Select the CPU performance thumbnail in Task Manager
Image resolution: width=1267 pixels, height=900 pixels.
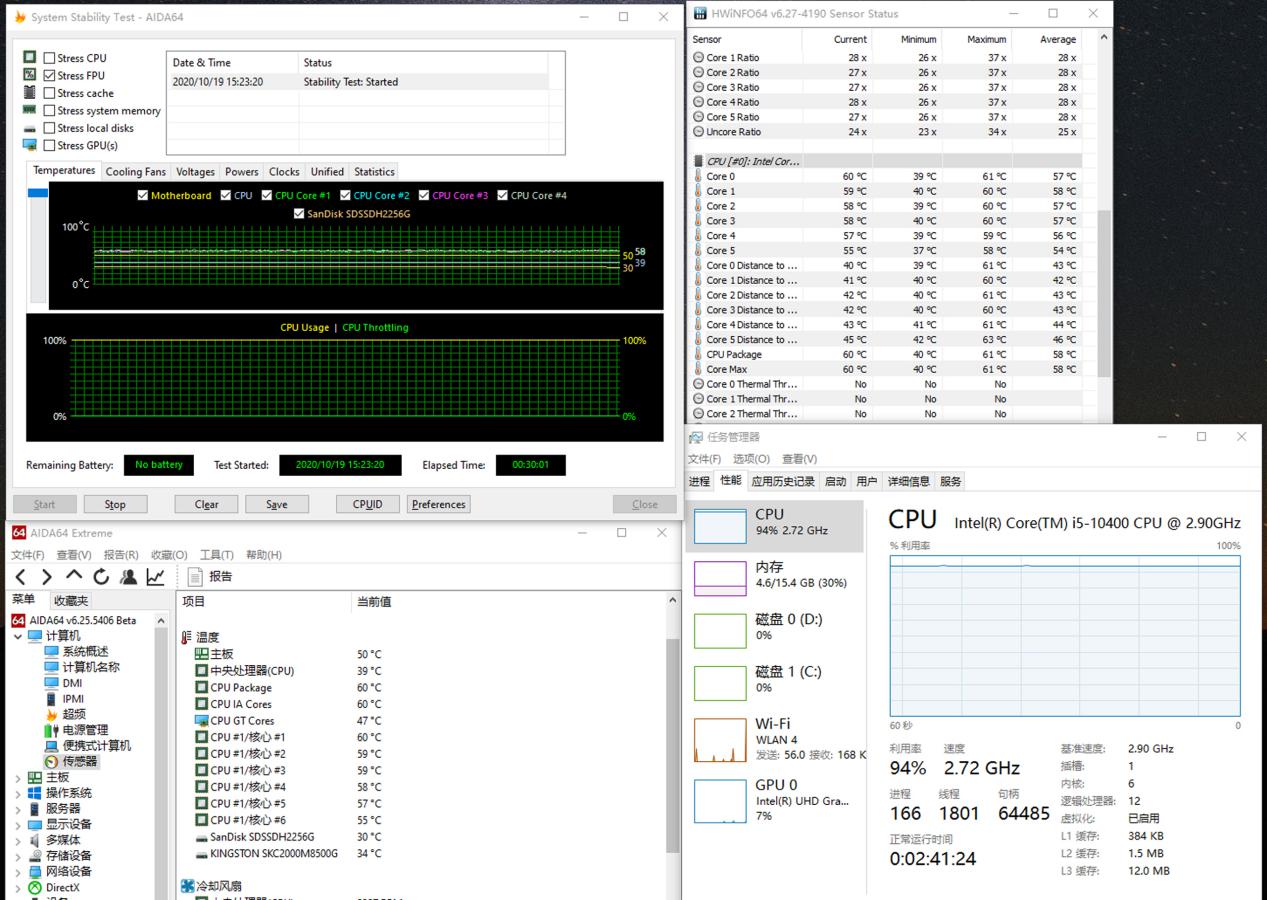coord(720,526)
